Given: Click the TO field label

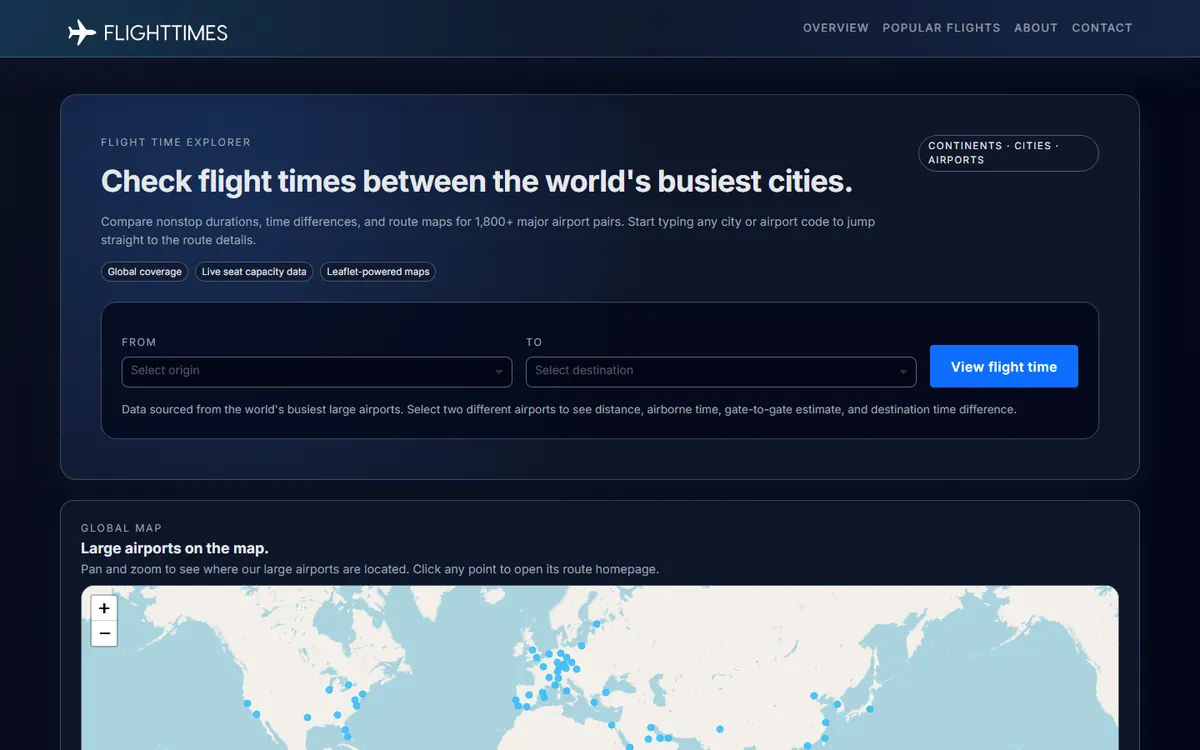Looking at the screenshot, I should (534, 342).
